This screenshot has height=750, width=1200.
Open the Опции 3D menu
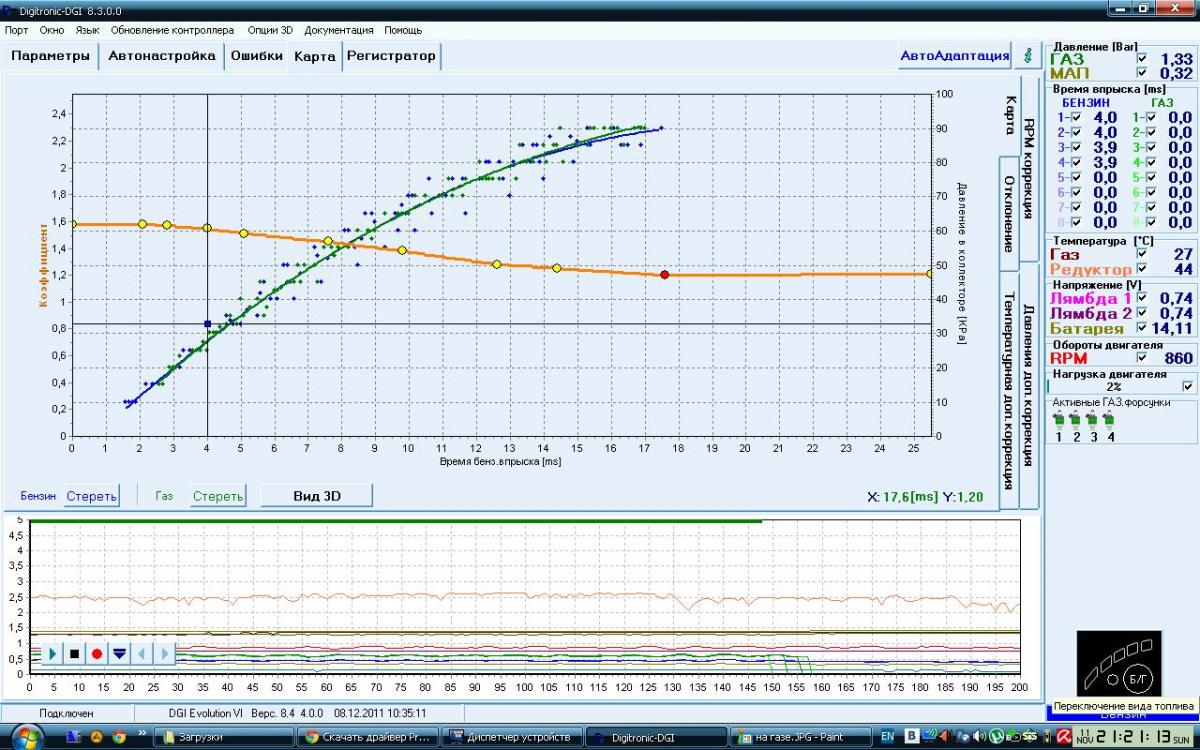pos(270,30)
